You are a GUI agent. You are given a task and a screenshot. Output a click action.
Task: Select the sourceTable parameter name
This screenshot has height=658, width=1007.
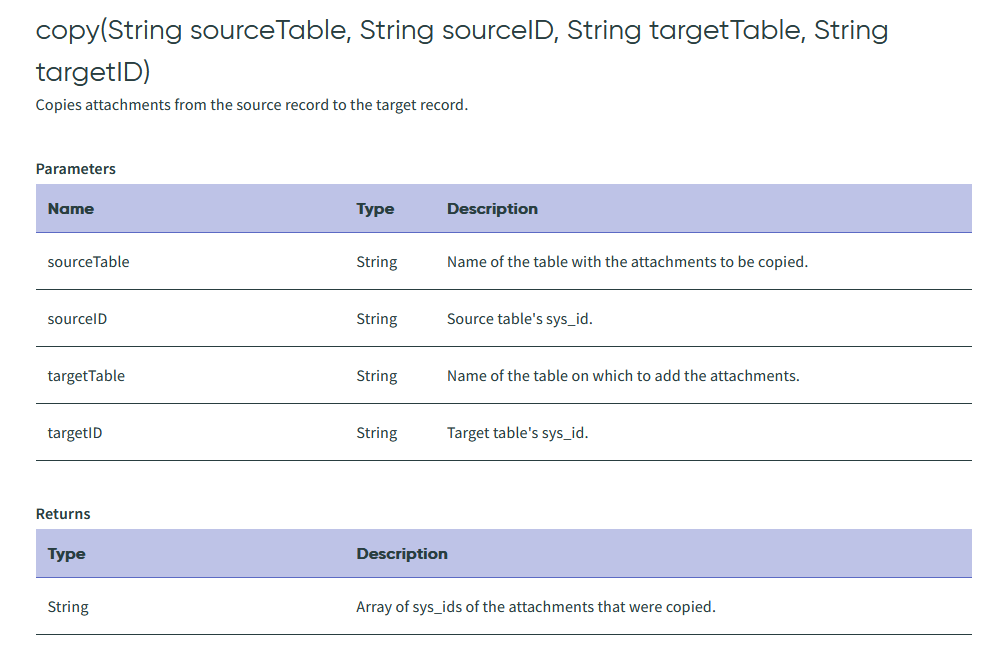[x=89, y=262]
